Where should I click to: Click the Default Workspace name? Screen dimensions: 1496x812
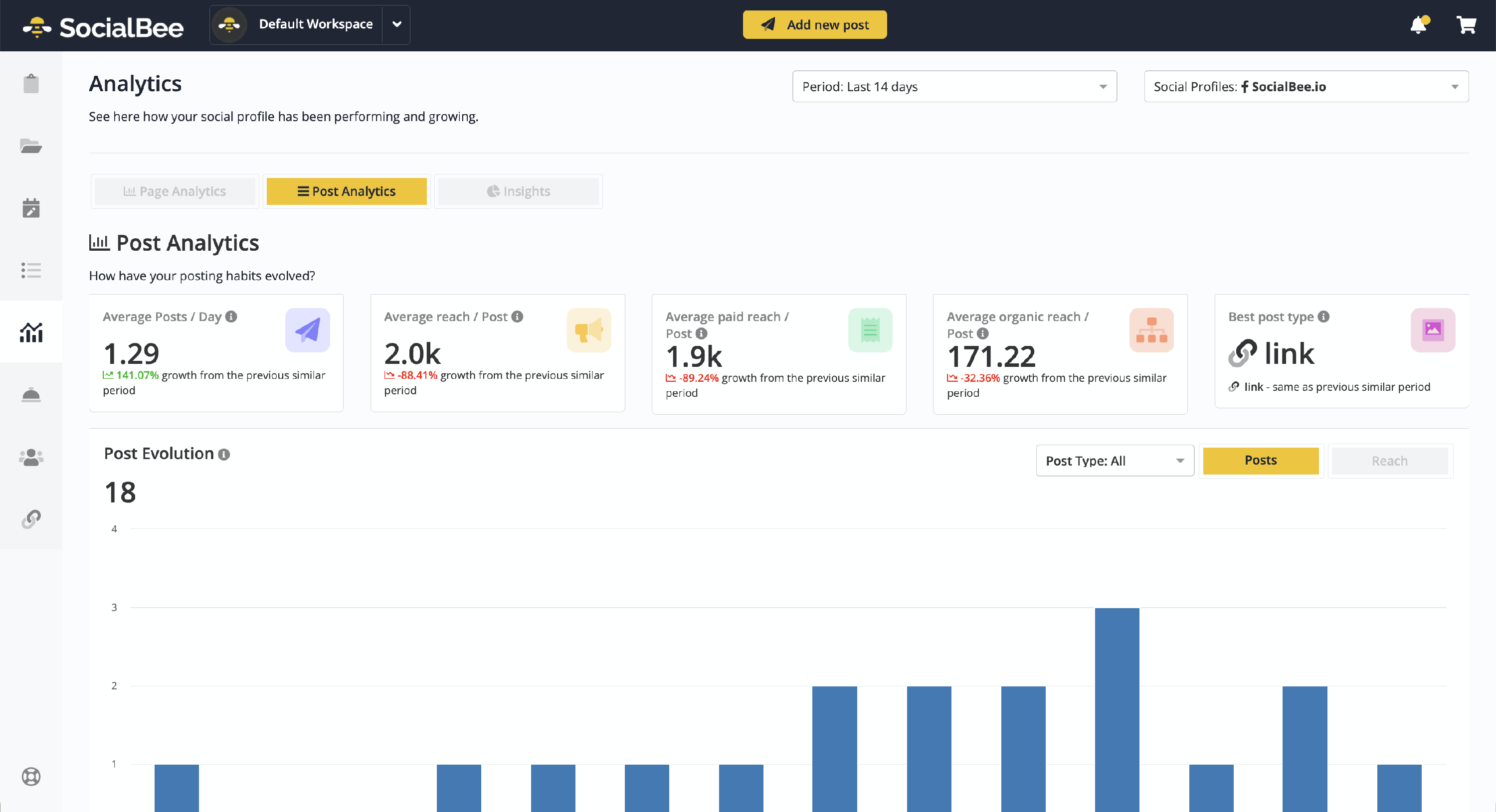pos(315,24)
